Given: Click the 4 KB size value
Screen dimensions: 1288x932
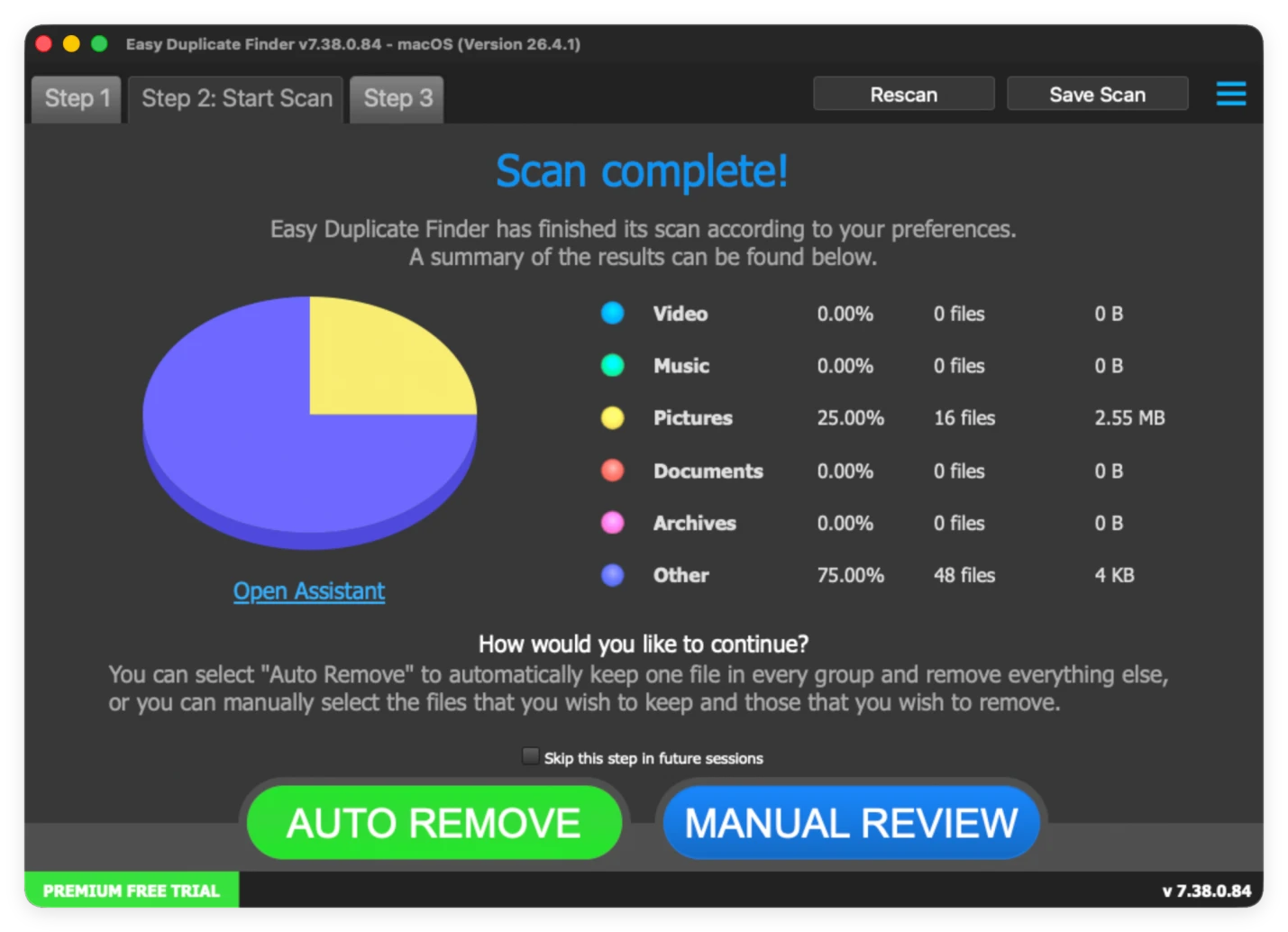Looking at the screenshot, I should [x=1114, y=575].
